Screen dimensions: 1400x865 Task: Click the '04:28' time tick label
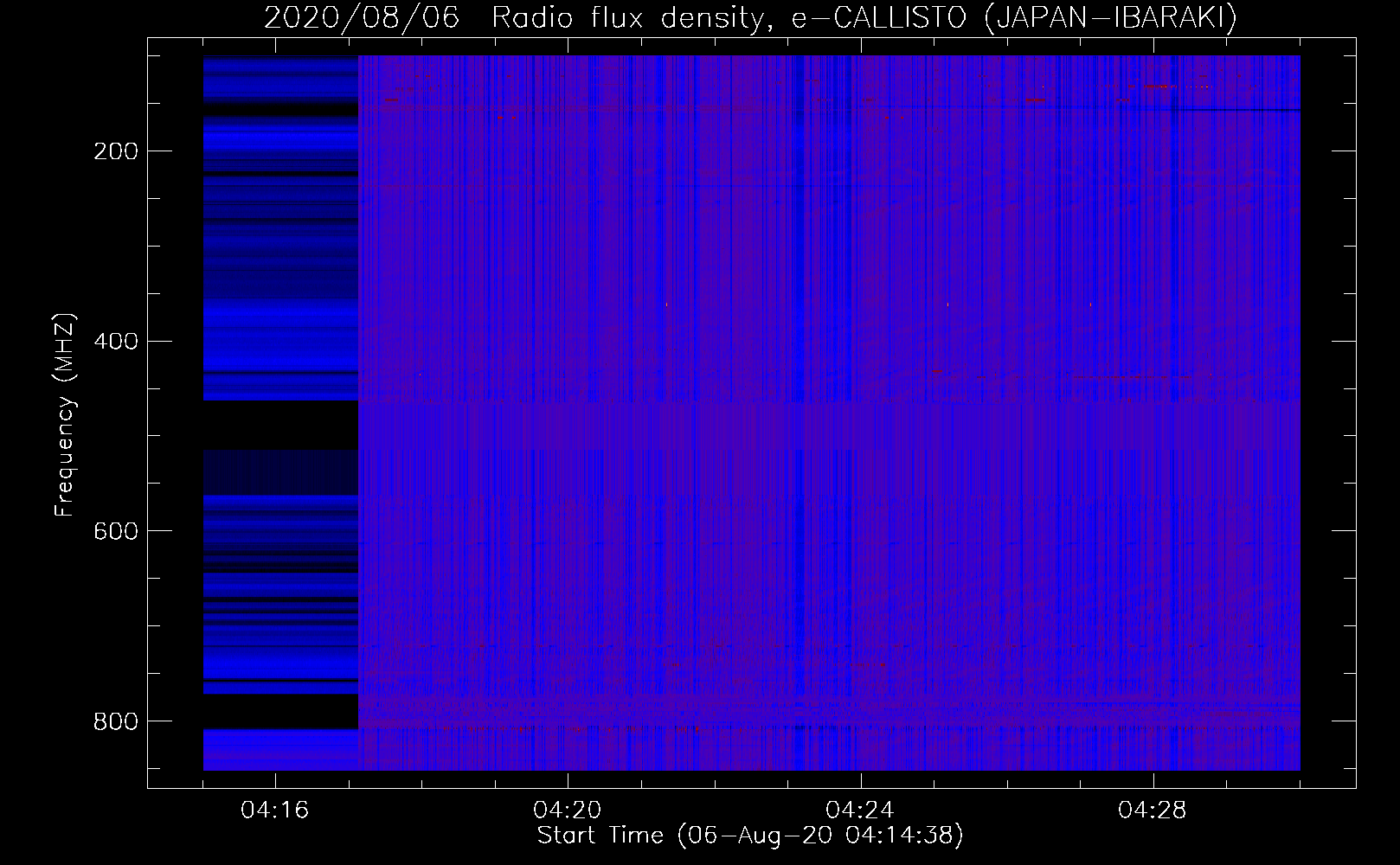[x=1153, y=811]
